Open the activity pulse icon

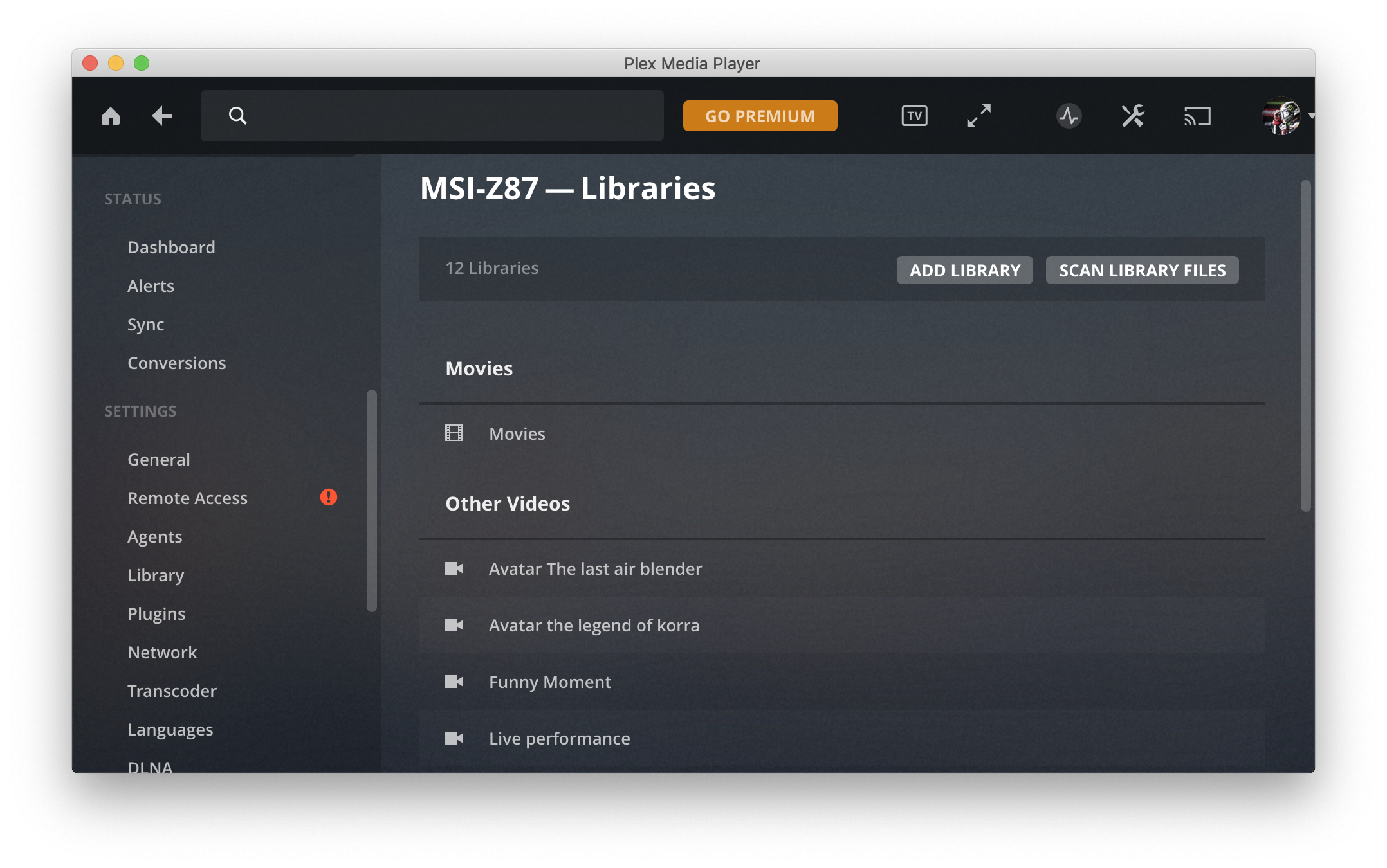coord(1069,116)
